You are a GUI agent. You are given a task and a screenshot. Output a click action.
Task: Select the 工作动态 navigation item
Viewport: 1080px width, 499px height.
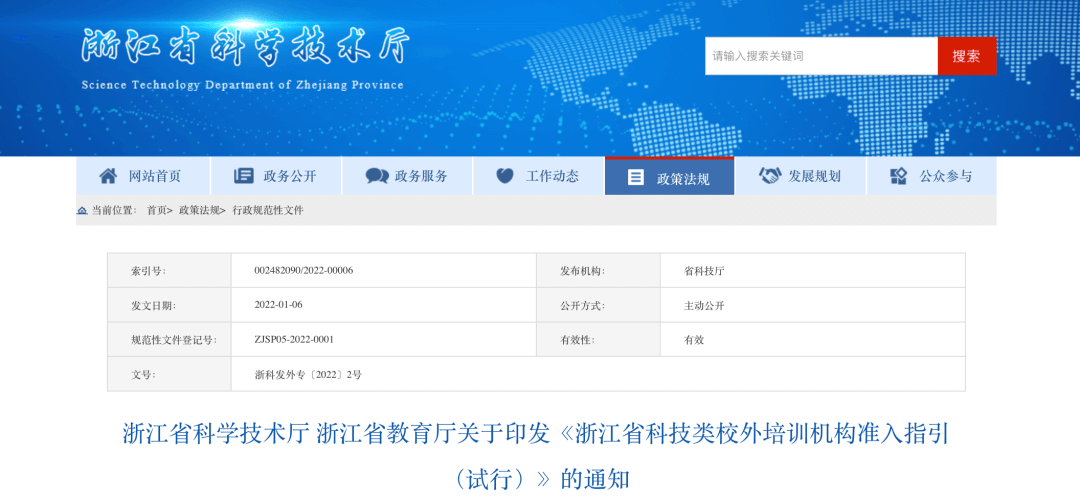[x=539, y=176]
